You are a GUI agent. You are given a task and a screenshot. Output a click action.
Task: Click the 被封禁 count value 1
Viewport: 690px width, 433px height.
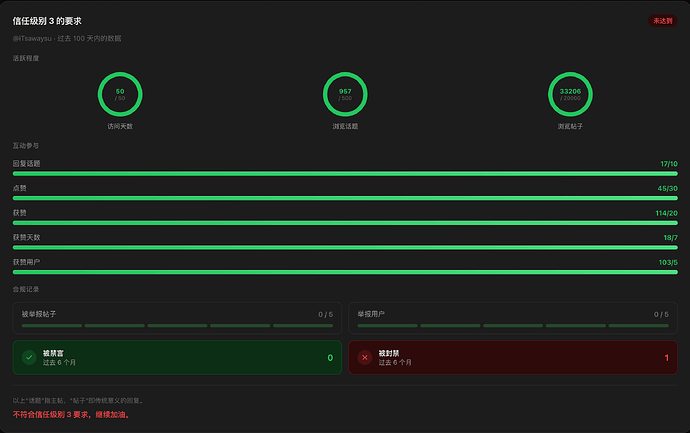point(666,358)
